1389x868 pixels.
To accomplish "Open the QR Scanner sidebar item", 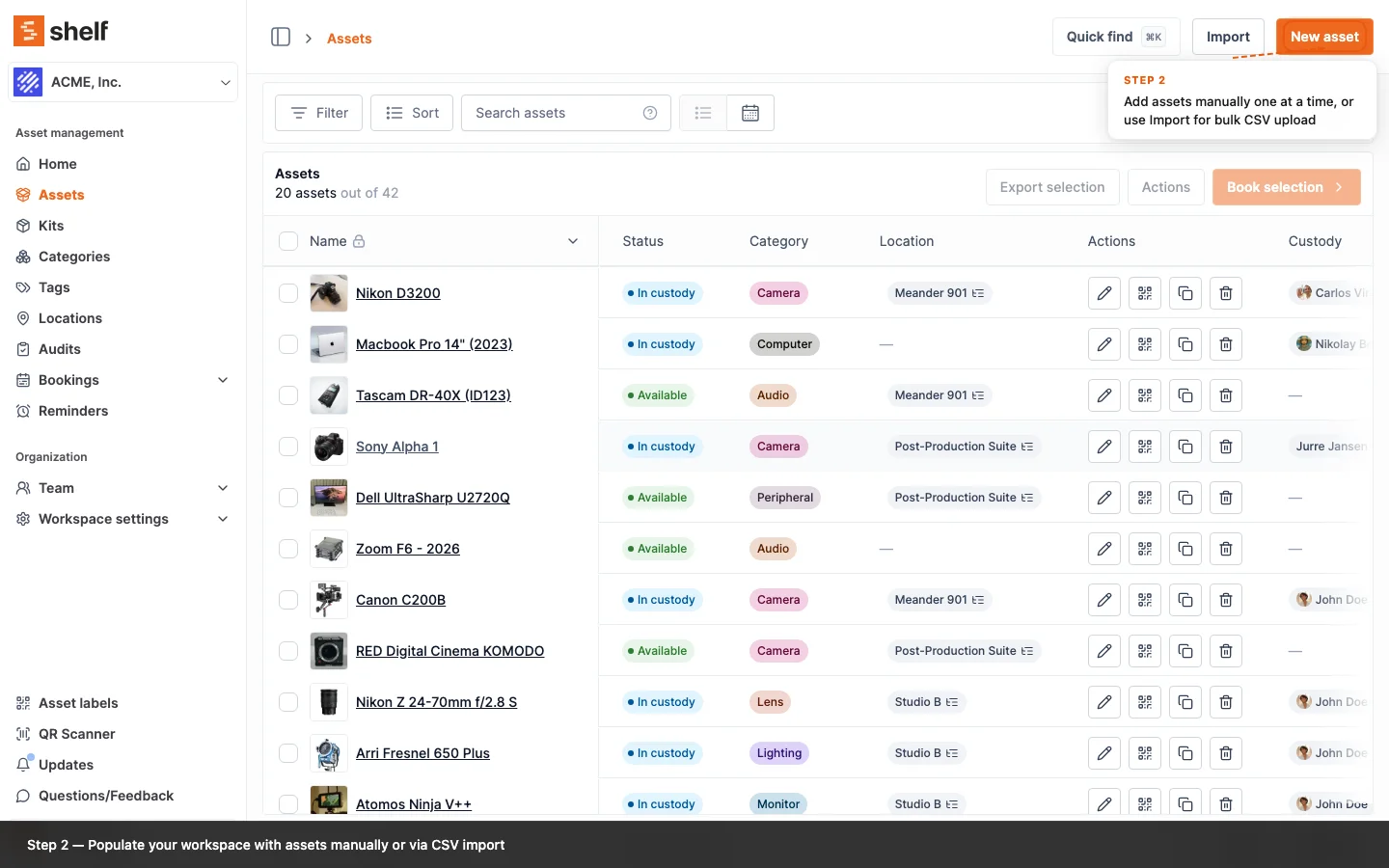I will coord(76,734).
